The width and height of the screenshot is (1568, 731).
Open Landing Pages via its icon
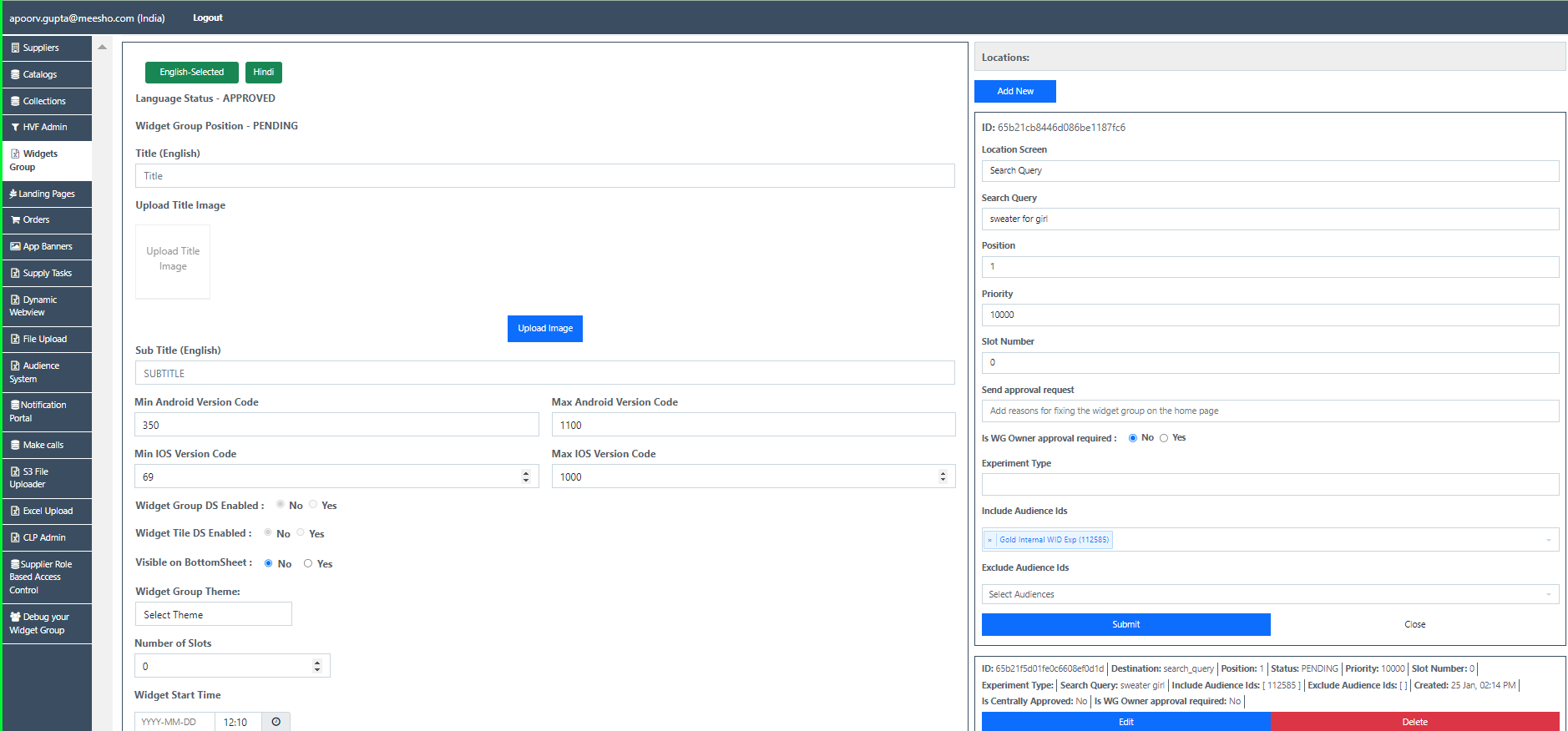[x=13, y=194]
